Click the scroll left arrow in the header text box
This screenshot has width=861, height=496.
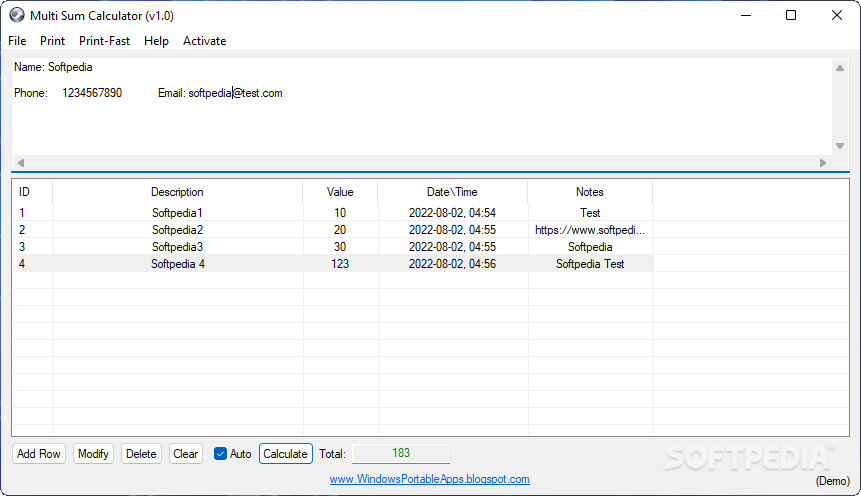tap(21, 163)
